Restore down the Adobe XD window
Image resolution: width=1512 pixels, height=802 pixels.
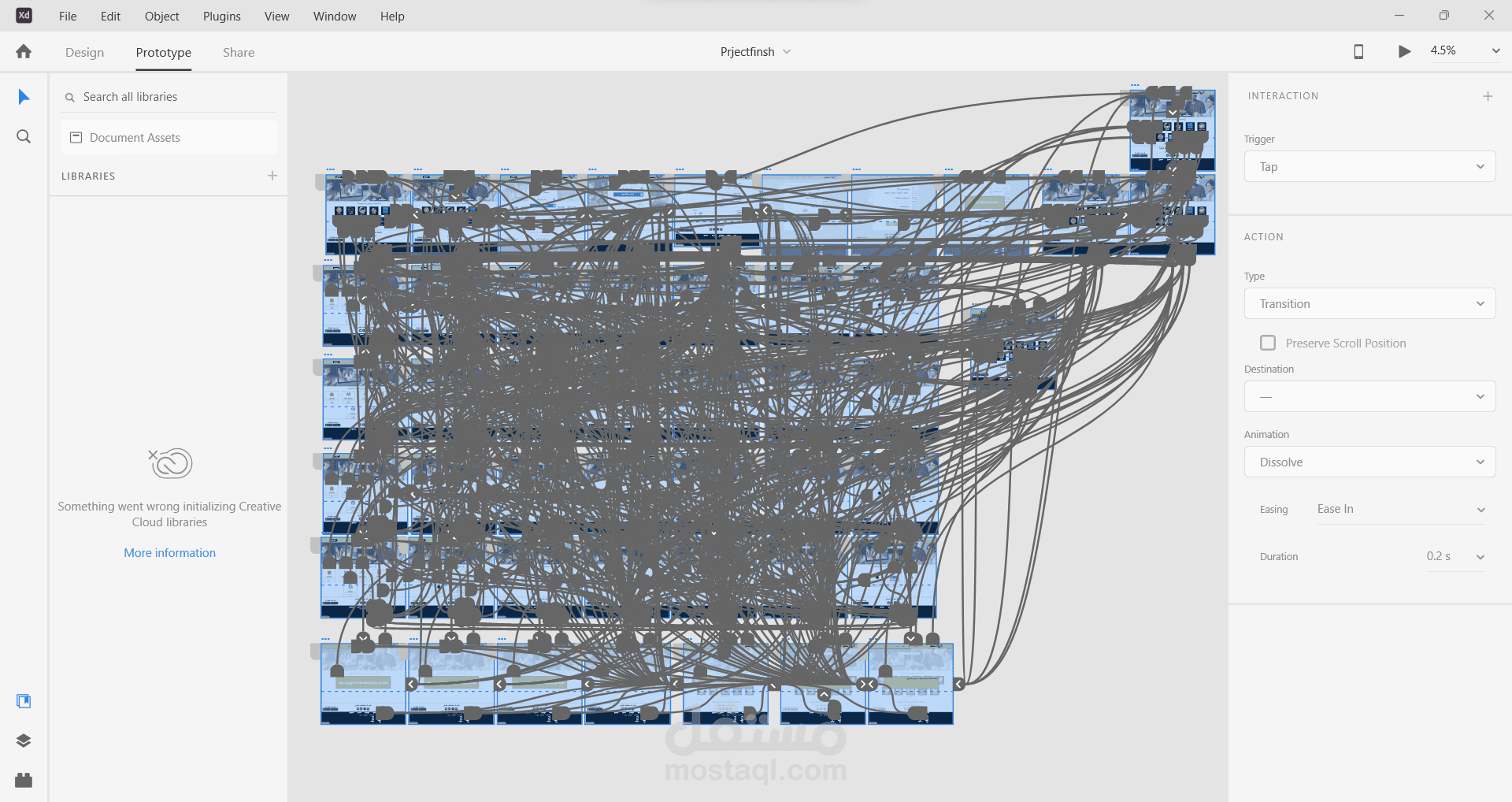1444,16
